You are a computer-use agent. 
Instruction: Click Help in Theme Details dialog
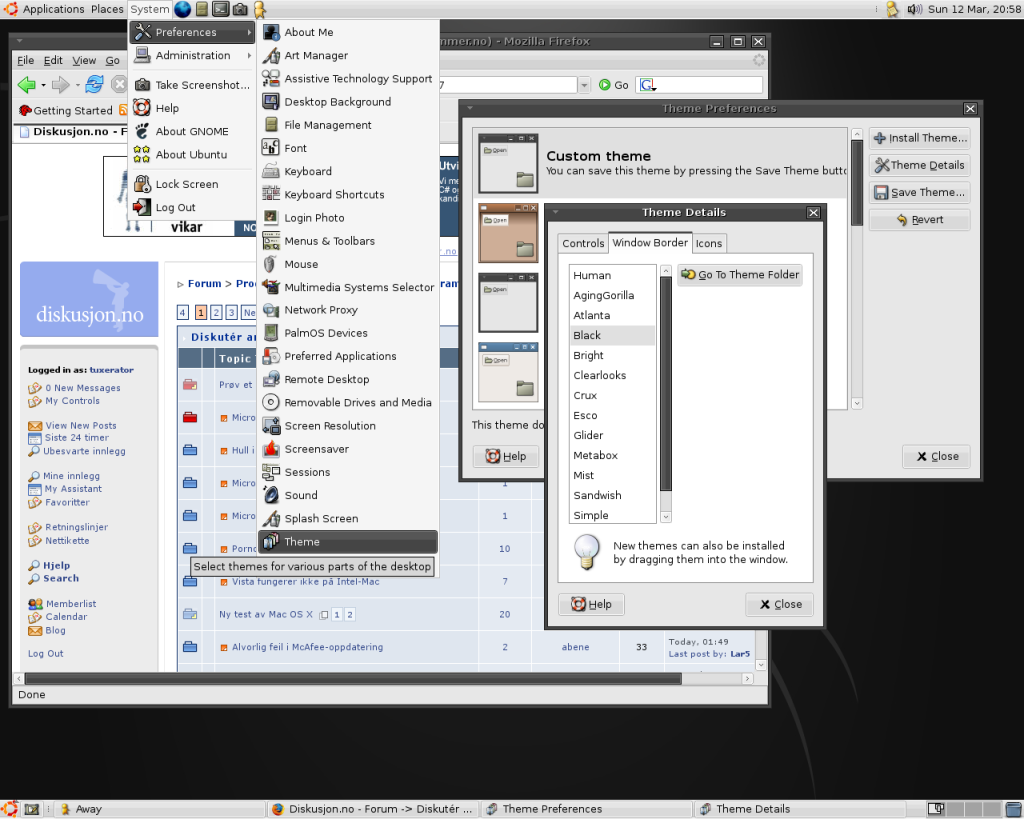click(591, 604)
